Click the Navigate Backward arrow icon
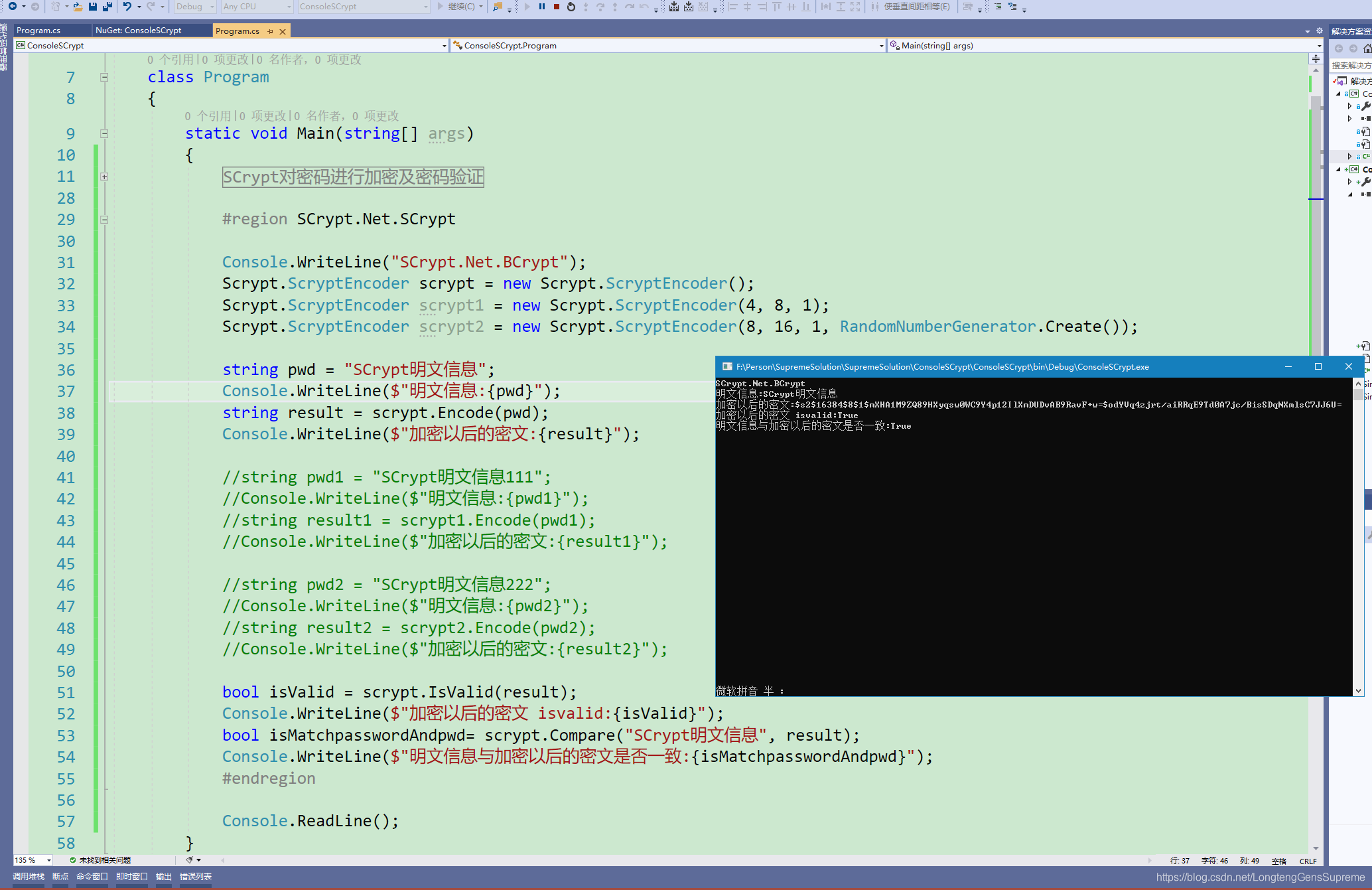1372x890 pixels. (x=12, y=7)
